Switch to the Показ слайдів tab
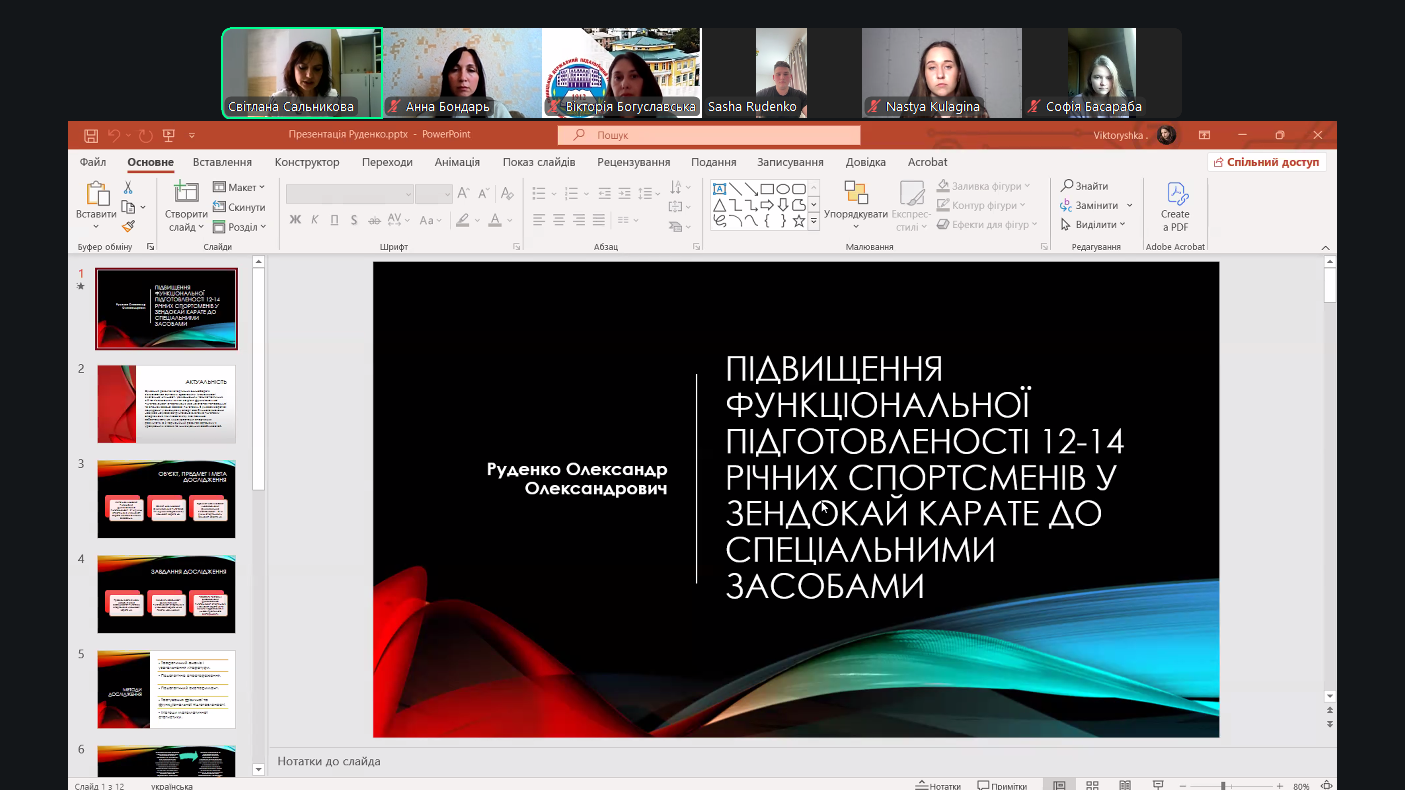This screenshot has height=790, width=1405. pos(538,162)
